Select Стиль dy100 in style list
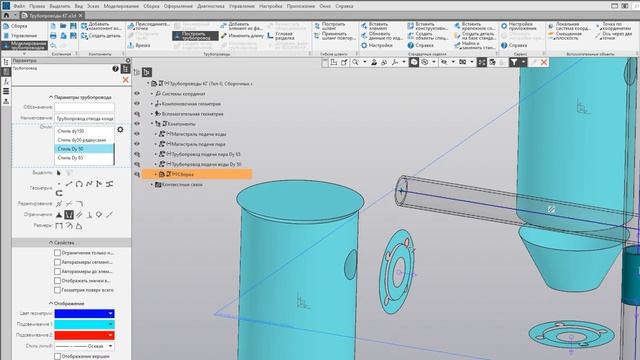The image size is (640, 360). 84,131
